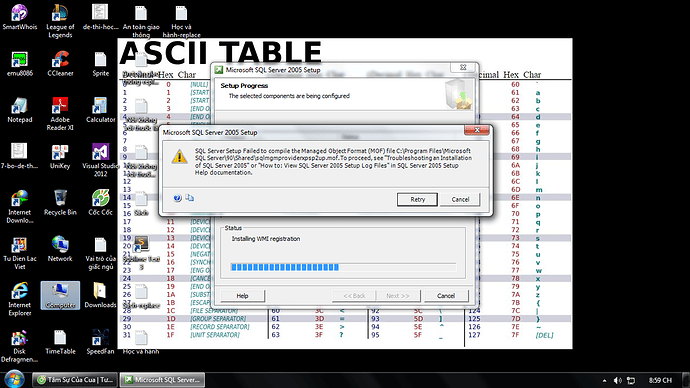Select League of Legends desktop icon
Screen dimensions: 690x388
60,21
